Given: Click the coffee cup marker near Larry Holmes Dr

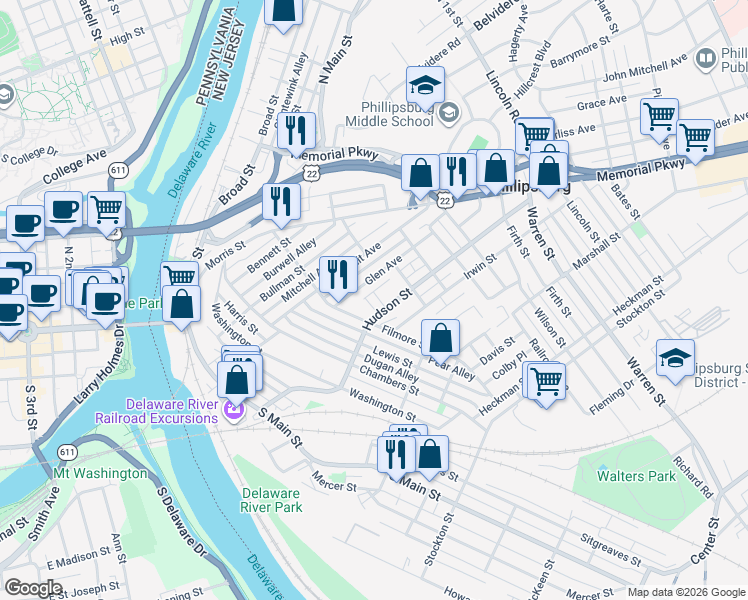Looking at the screenshot, I should pos(105,302).
